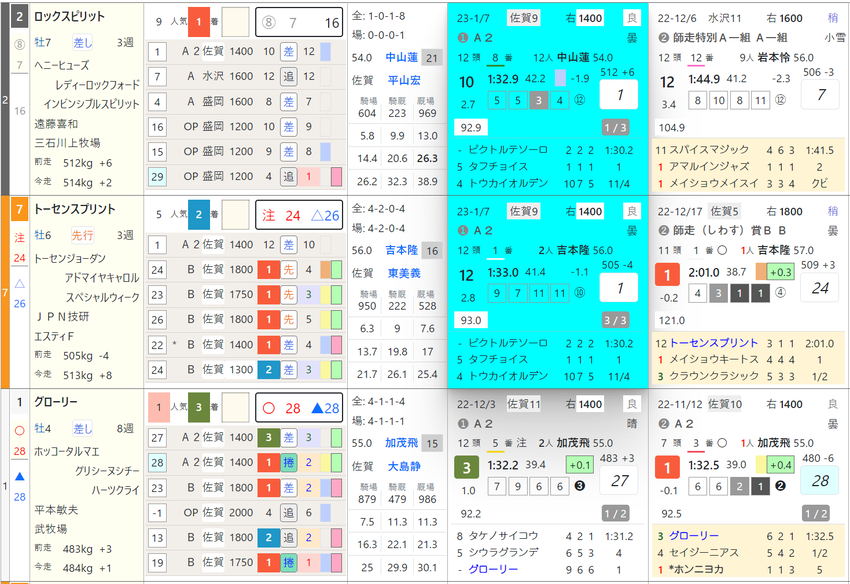The height and width of the screenshot is (584, 850).
Task: Open the 佐賀5 race badge dated 22-12/17
Action: 725,211
